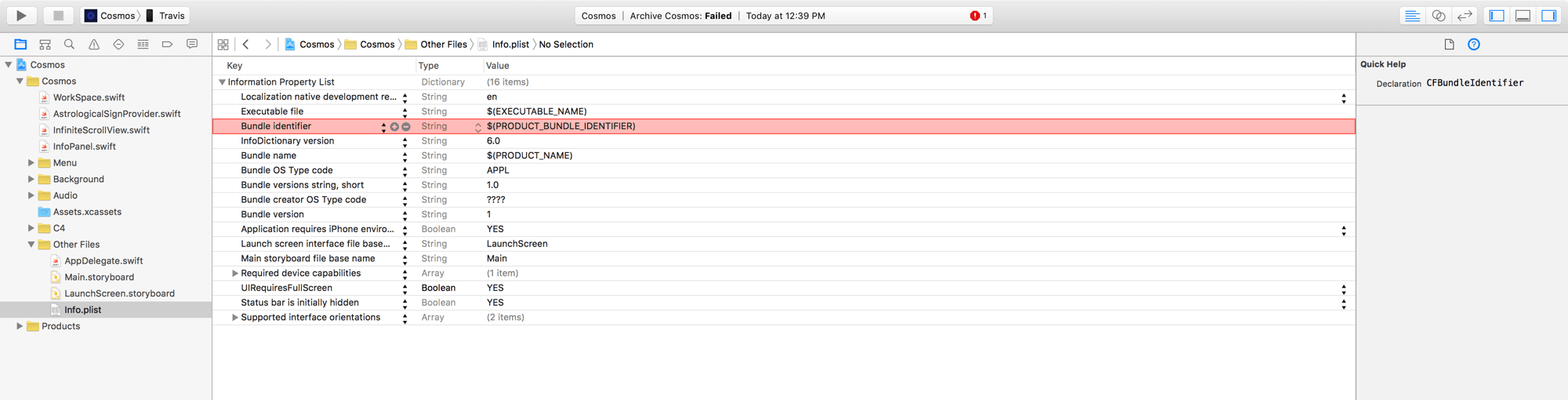The image size is (1568, 400).
Task: Expand the Products folder
Action: [x=20, y=326]
